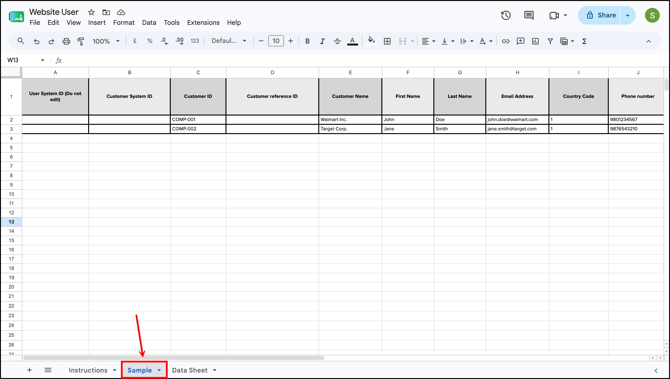670x379 pixels.
Task: Toggle bold formatting
Action: pos(307,41)
